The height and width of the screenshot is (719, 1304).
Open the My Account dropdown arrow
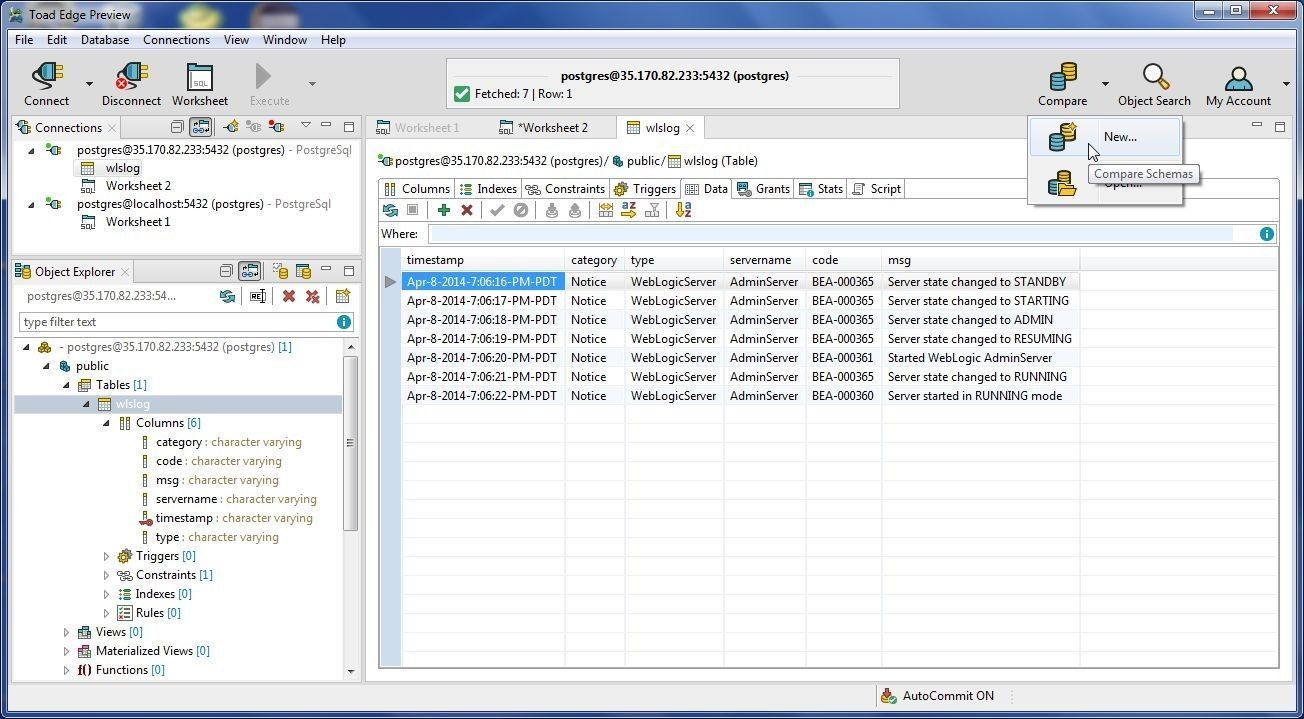click(1286, 84)
